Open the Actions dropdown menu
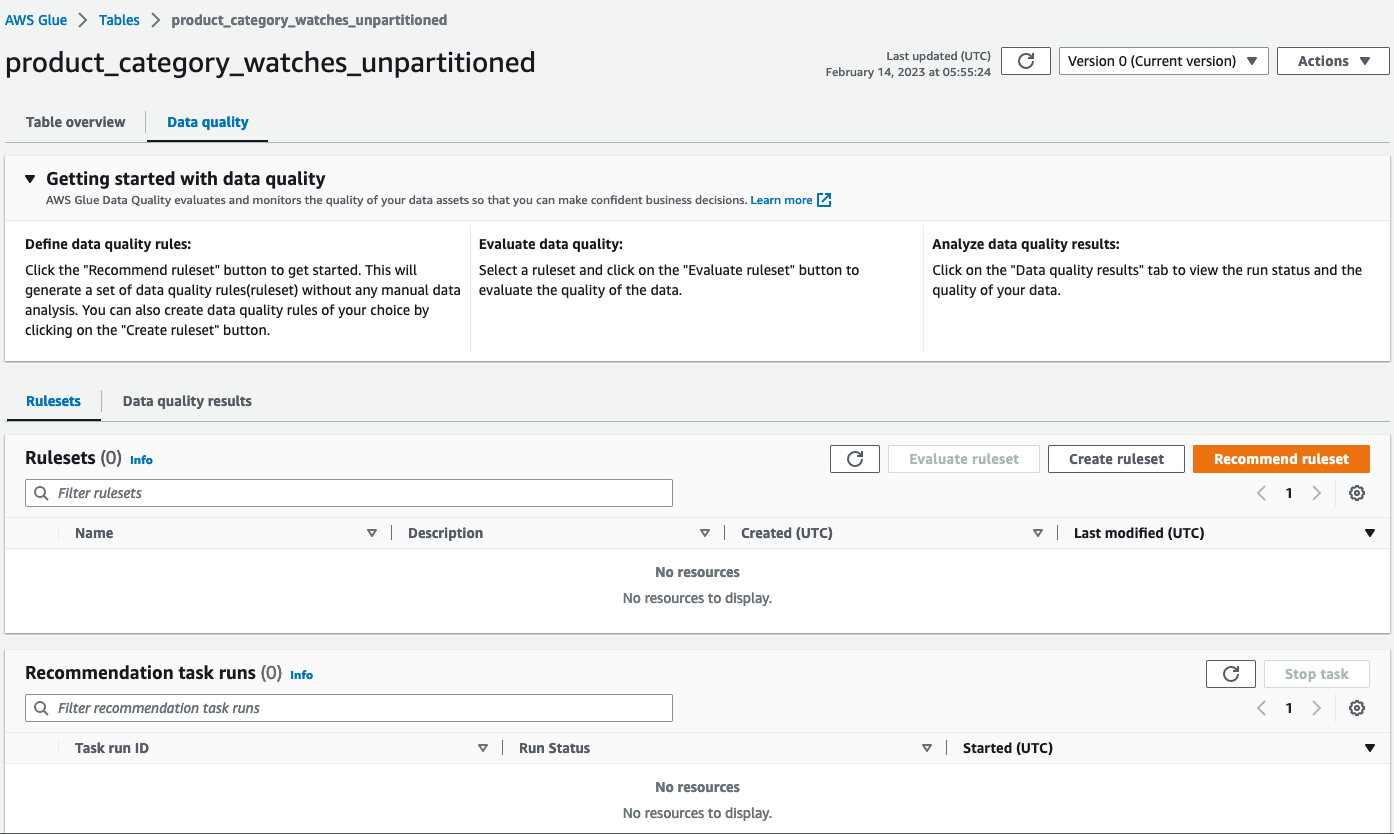This screenshot has width=1394, height=834. pos(1333,61)
